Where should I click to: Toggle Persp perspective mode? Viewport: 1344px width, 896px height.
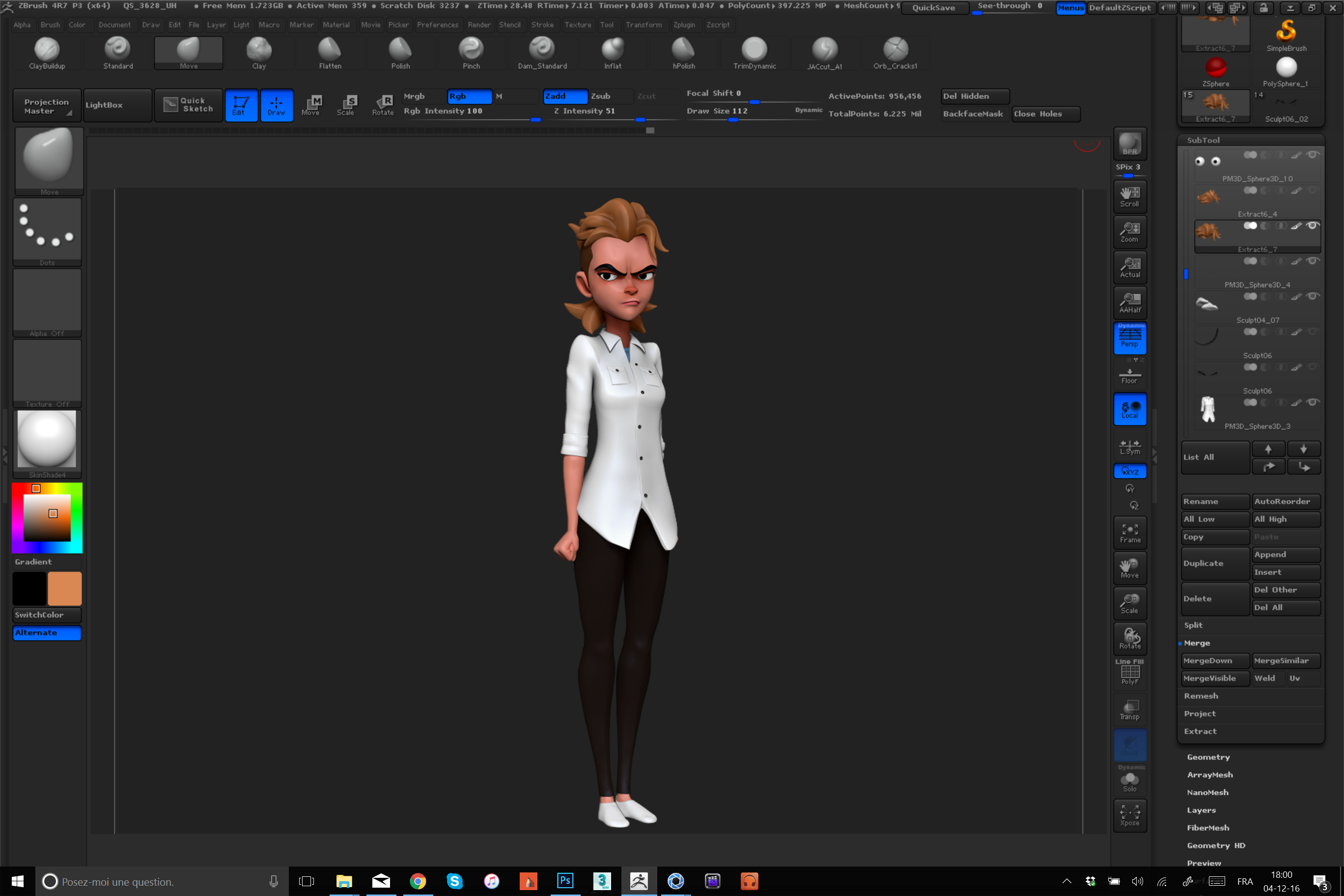click(1130, 338)
